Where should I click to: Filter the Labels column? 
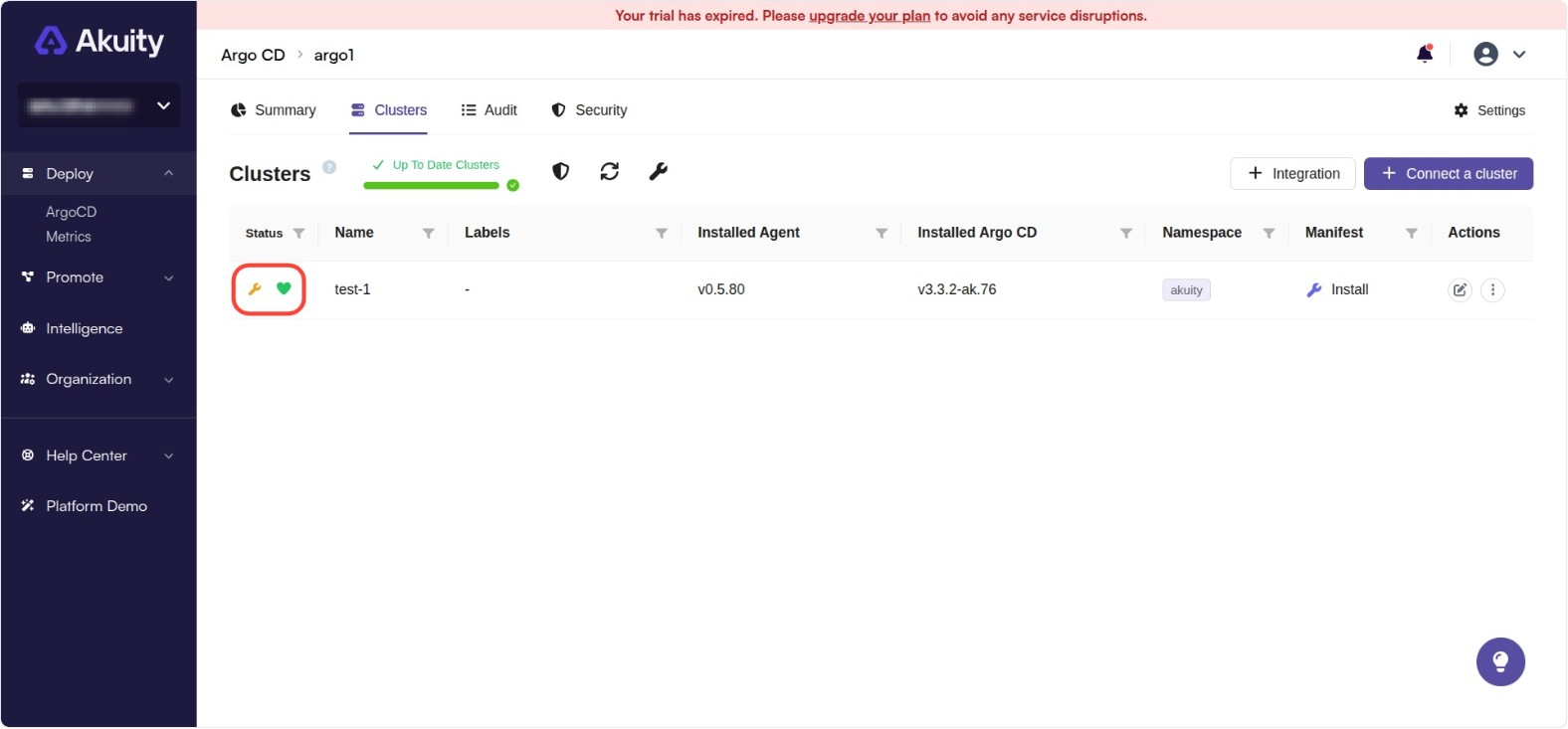pos(661,233)
